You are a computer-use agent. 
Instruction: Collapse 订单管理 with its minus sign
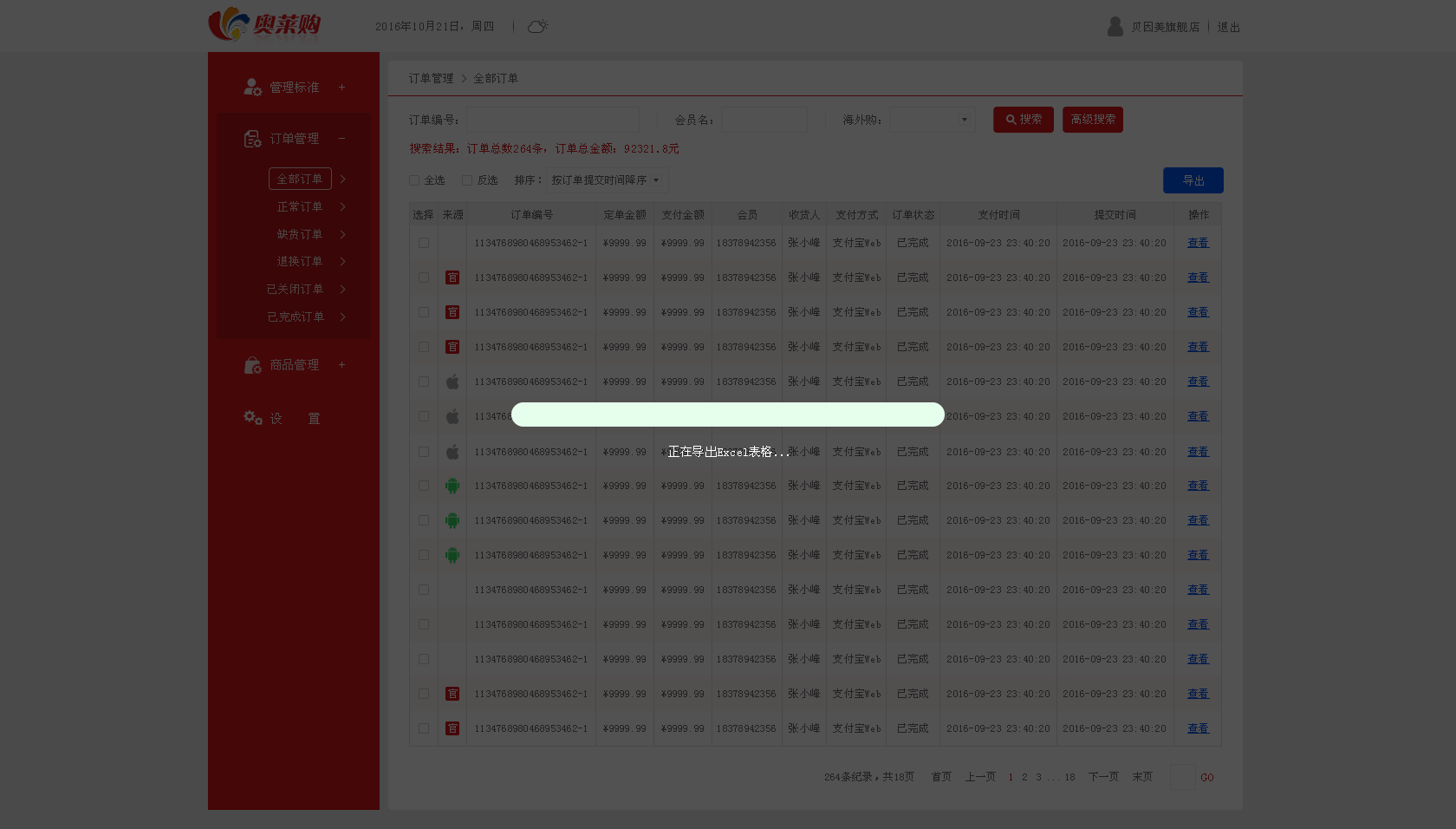[341, 138]
